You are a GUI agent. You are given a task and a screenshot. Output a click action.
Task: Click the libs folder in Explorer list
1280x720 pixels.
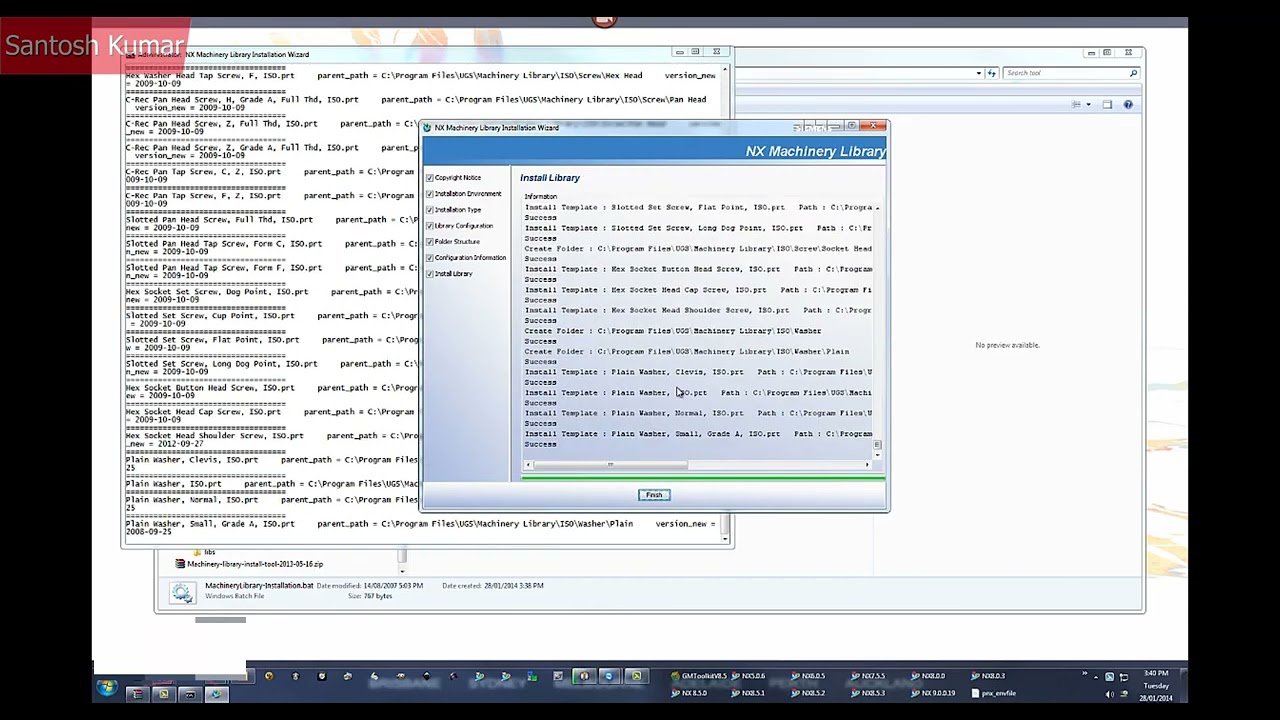click(203, 552)
